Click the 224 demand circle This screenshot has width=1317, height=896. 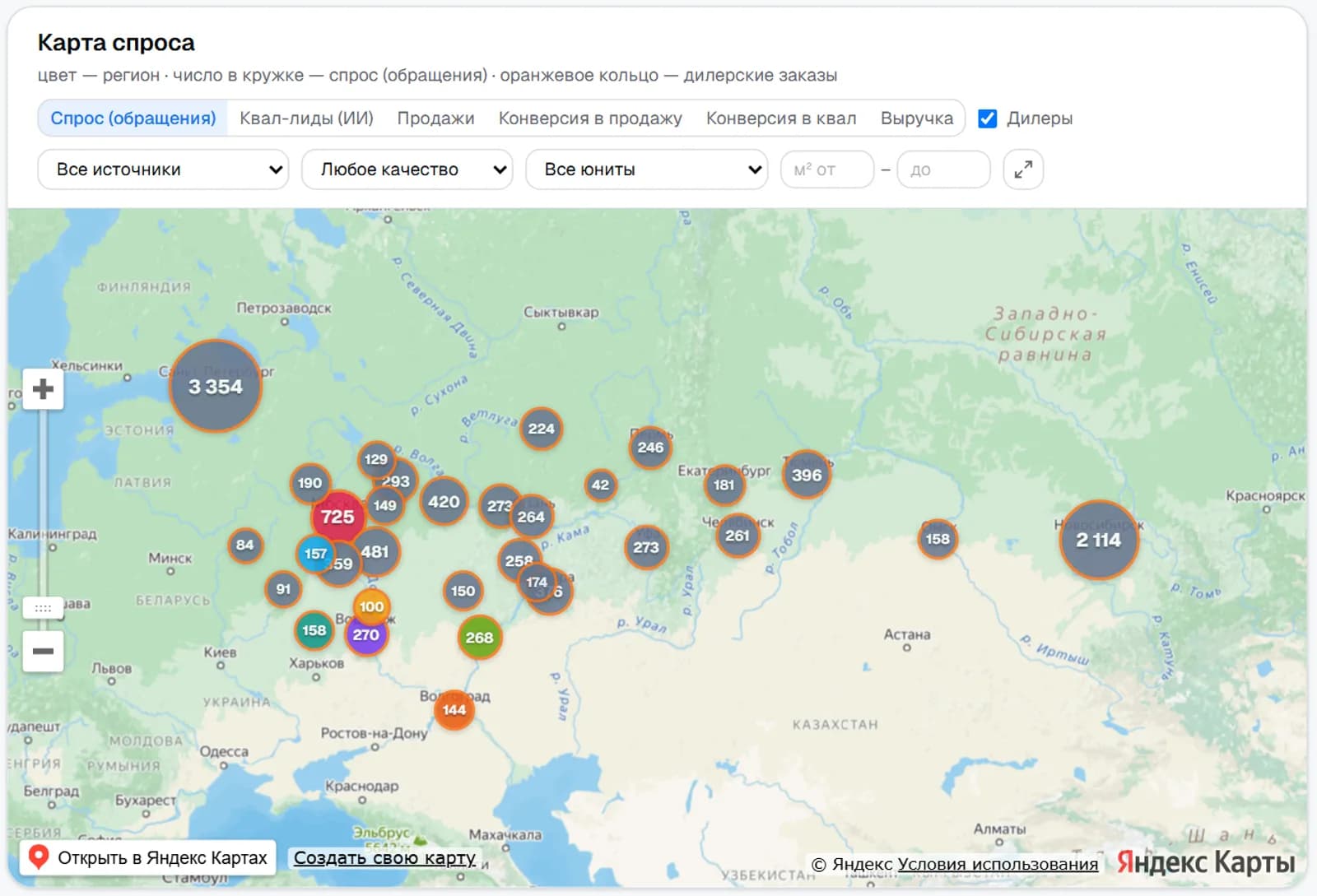pos(541,429)
